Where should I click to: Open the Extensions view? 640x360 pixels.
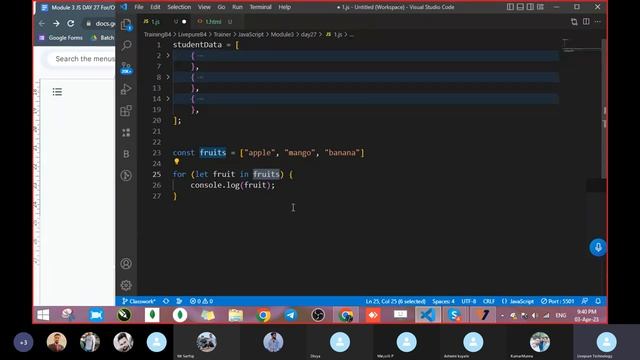click(126, 111)
